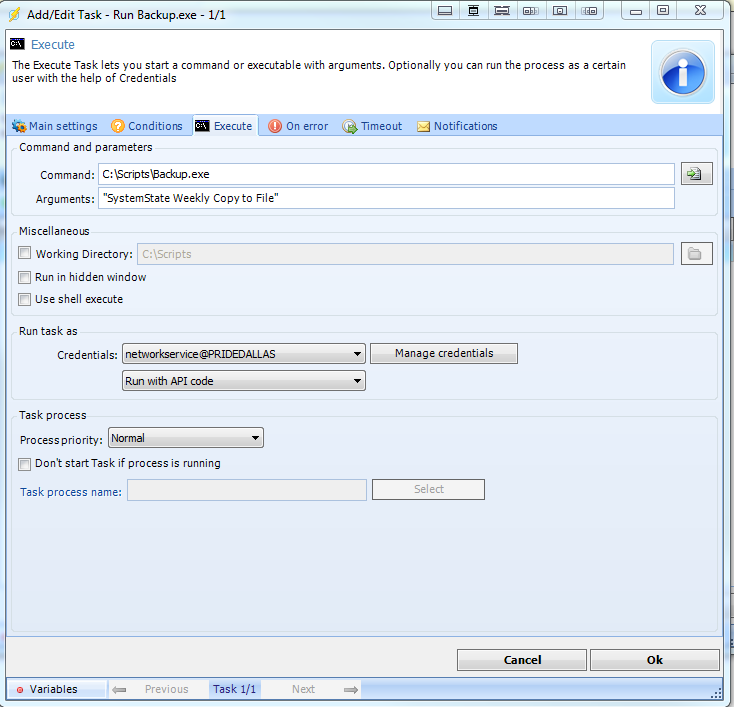Viewport: 734px width, 707px height.
Task: Click the Previous task left arrow
Action: coord(119,689)
